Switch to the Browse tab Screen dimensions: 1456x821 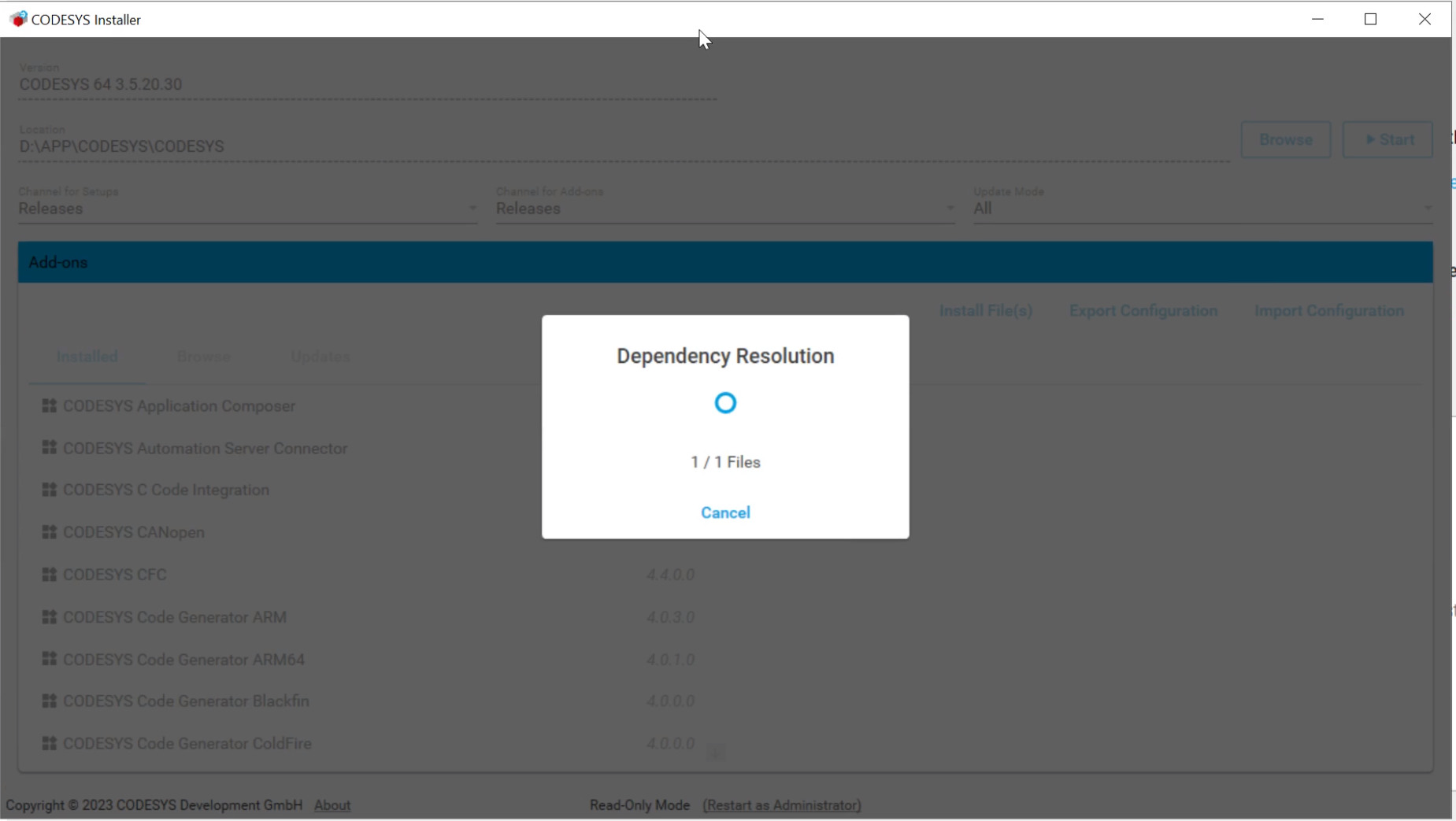tap(203, 357)
